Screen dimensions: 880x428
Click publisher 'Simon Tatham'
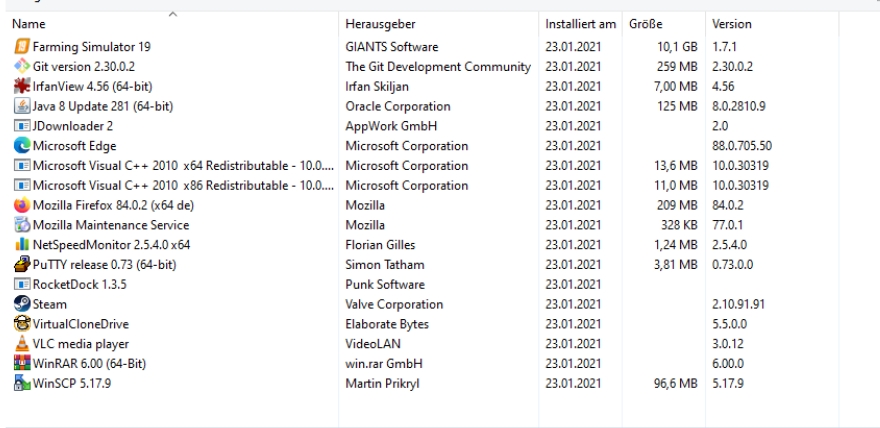[x=384, y=265]
